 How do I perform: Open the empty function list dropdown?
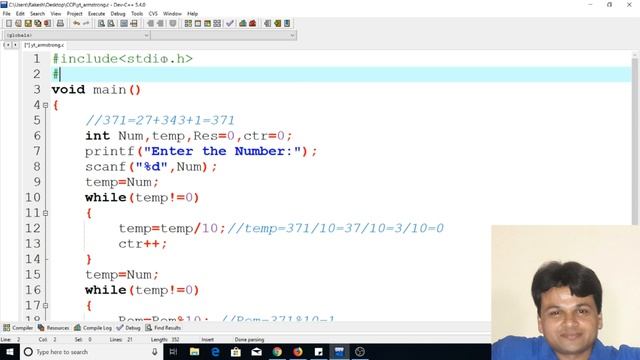(x=223, y=36)
